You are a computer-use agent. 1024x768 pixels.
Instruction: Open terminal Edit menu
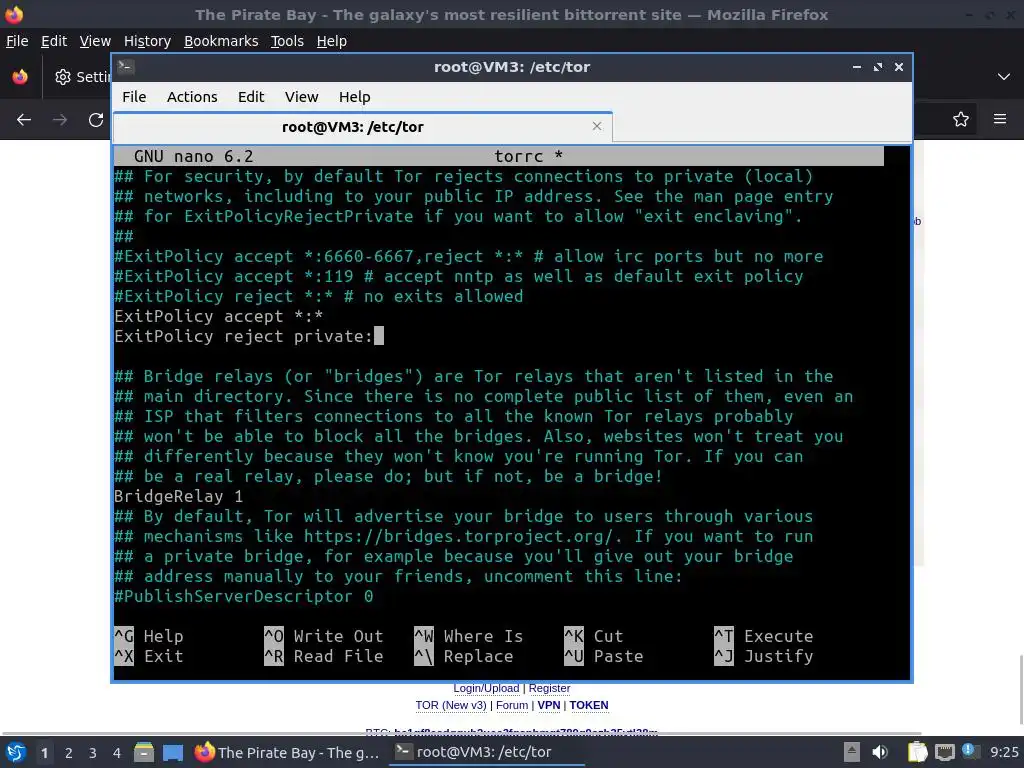tap(251, 97)
